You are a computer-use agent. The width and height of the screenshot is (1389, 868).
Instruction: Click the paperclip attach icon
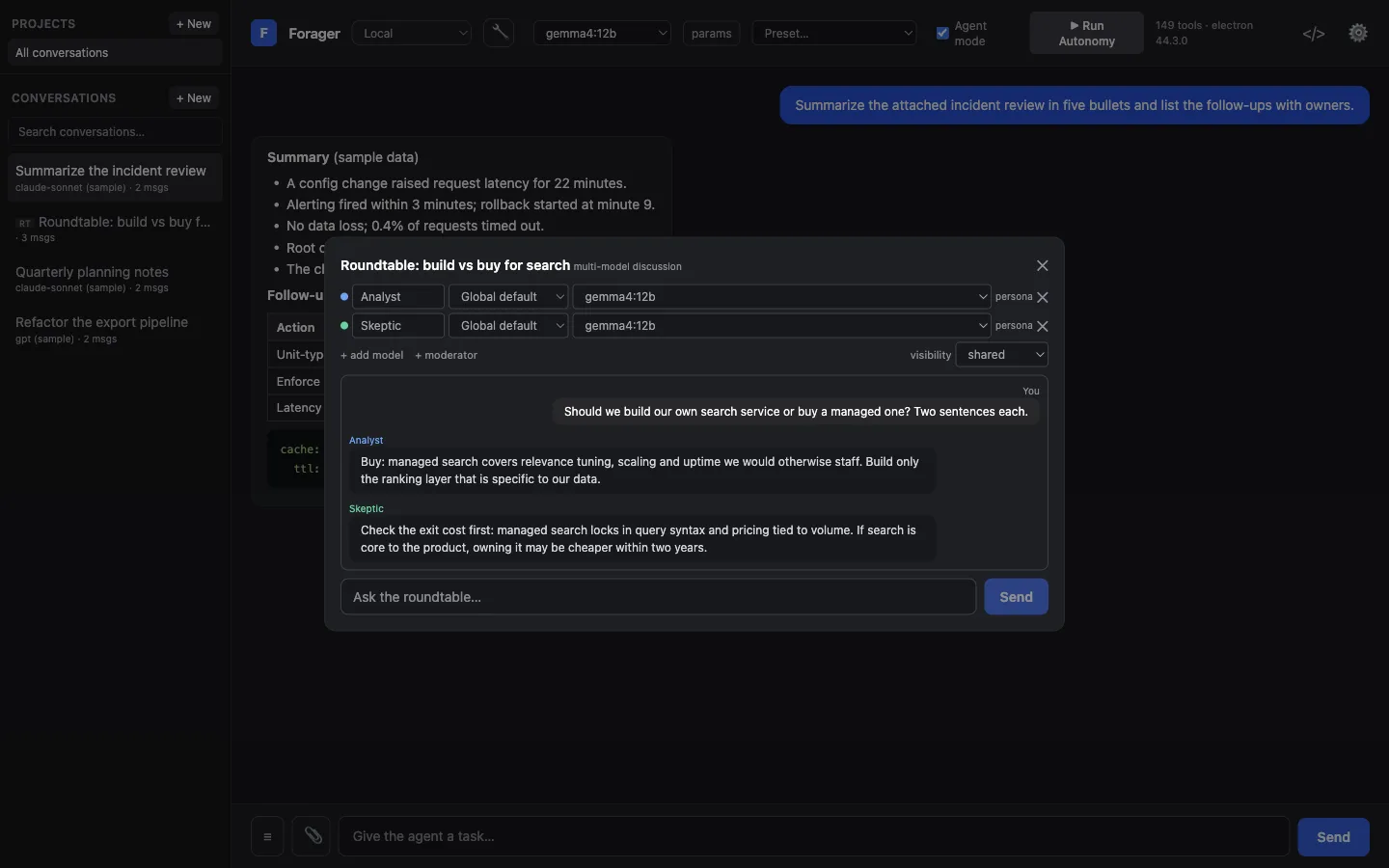click(313, 836)
